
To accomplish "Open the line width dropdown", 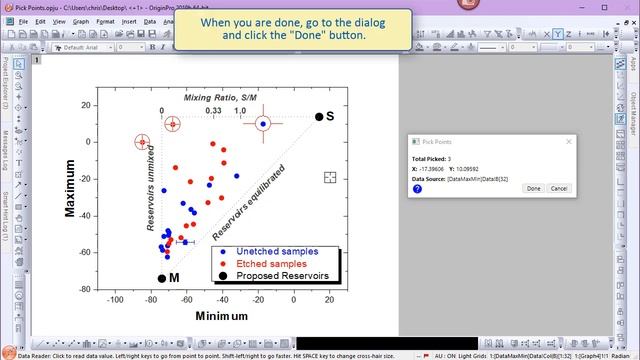I will (x=522, y=48).
